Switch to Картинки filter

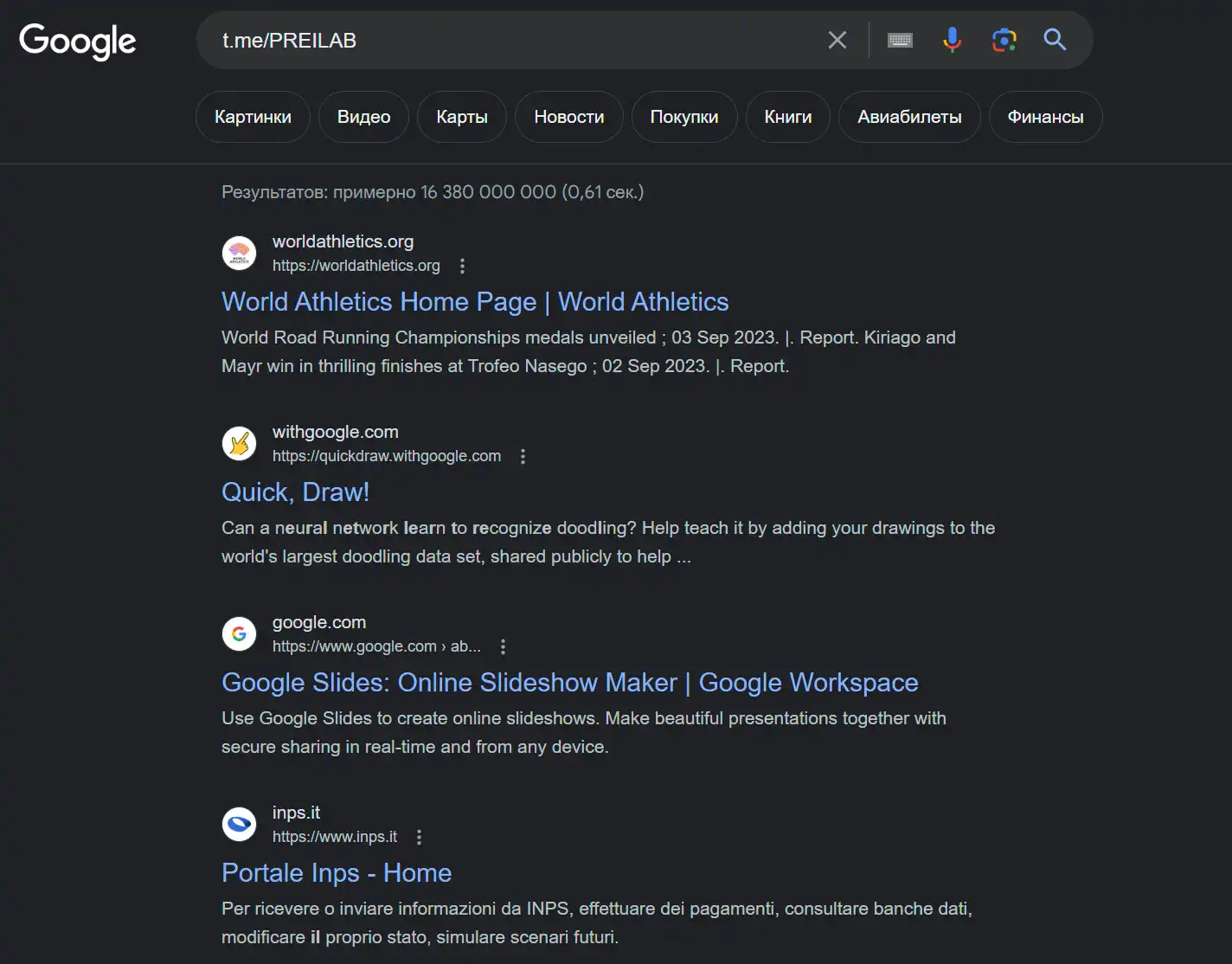(253, 117)
